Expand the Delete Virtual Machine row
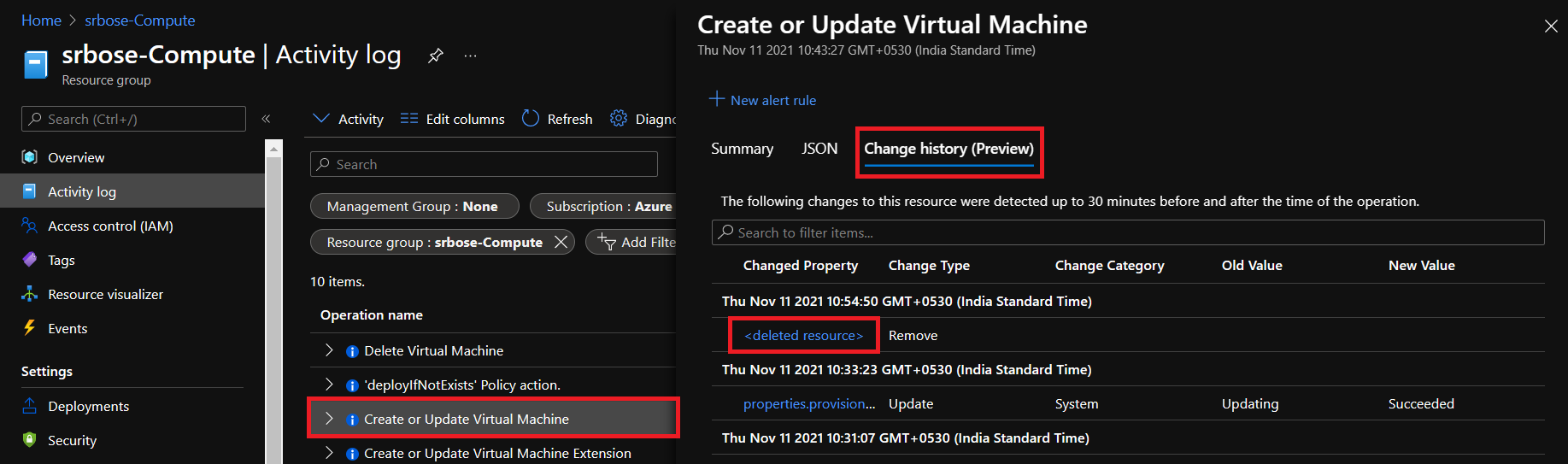This screenshot has height=464, width=1568. pos(329,350)
